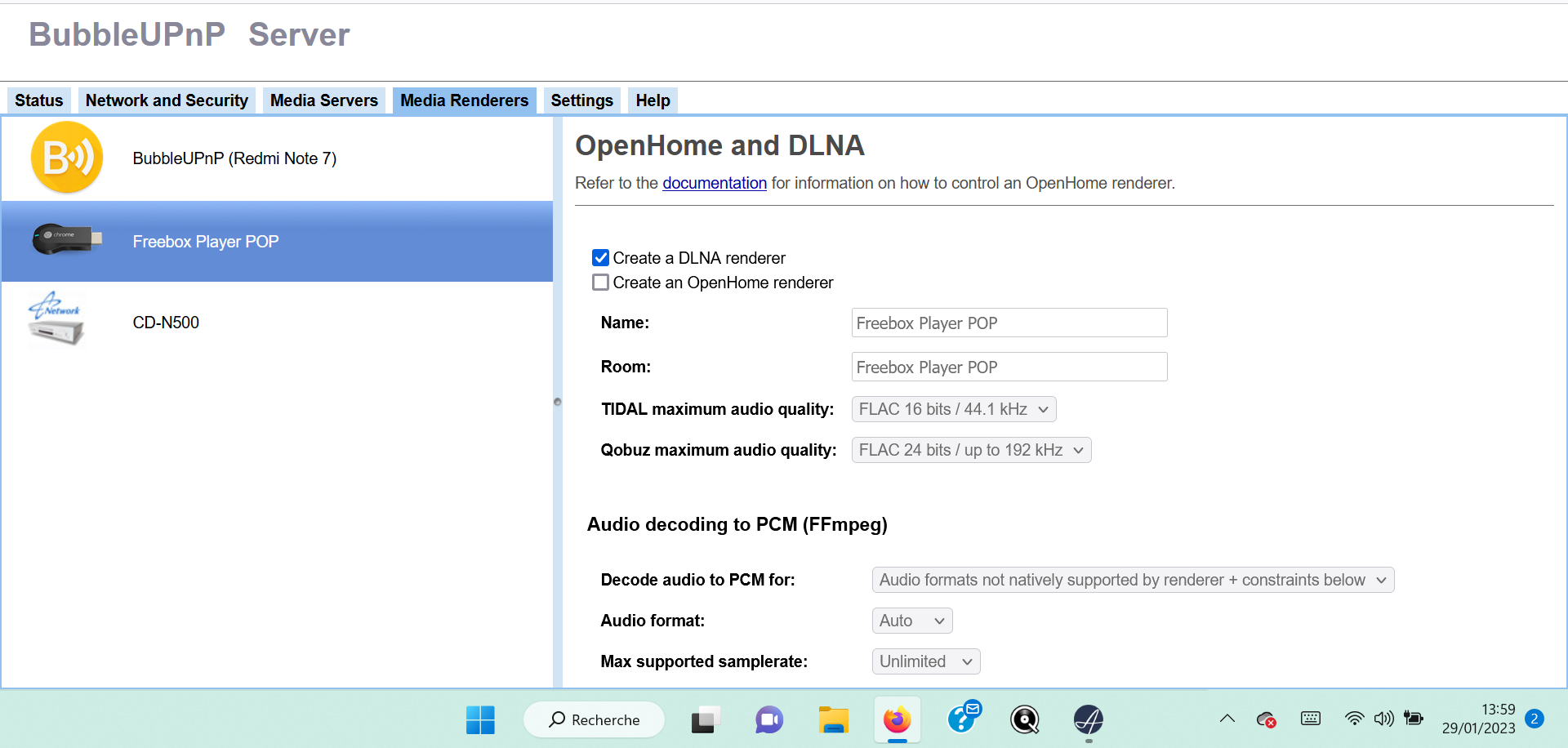Go to the Media Servers tab

click(x=324, y=100)
